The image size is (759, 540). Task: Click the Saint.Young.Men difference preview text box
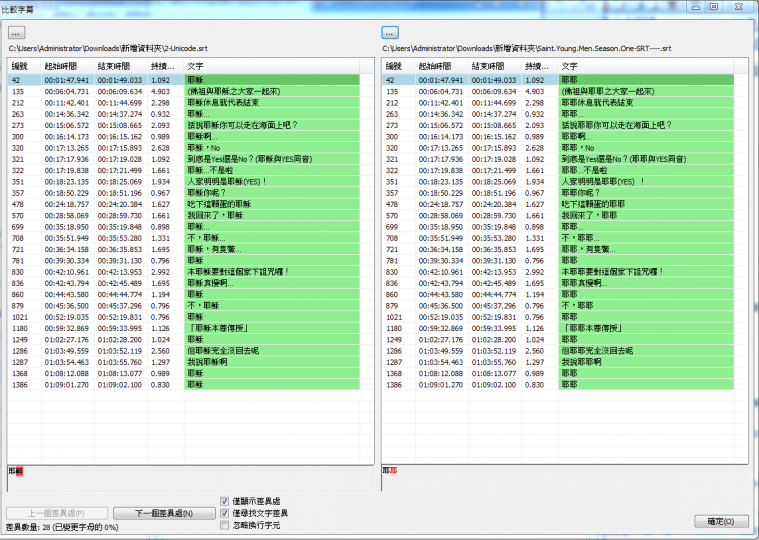[565, 479]
